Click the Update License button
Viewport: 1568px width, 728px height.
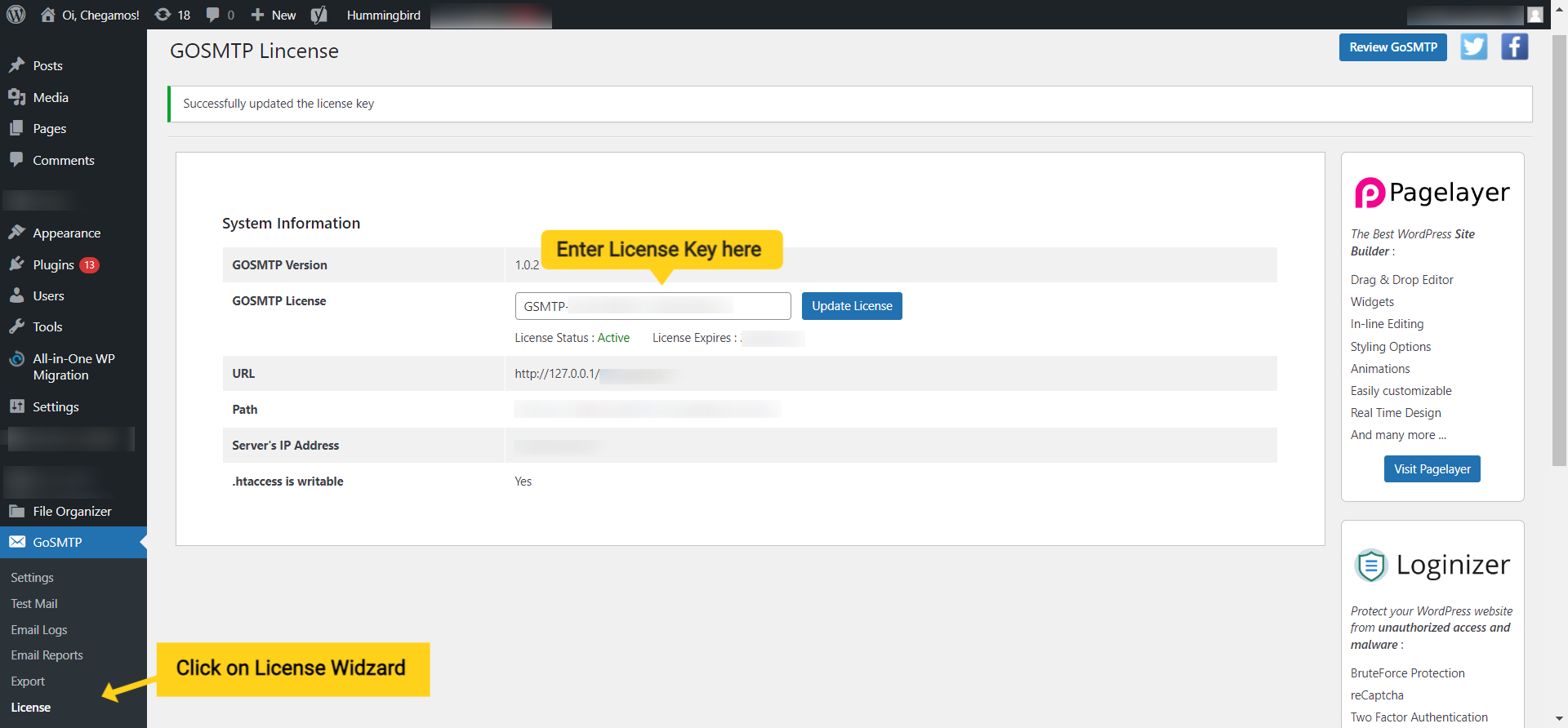852,306
